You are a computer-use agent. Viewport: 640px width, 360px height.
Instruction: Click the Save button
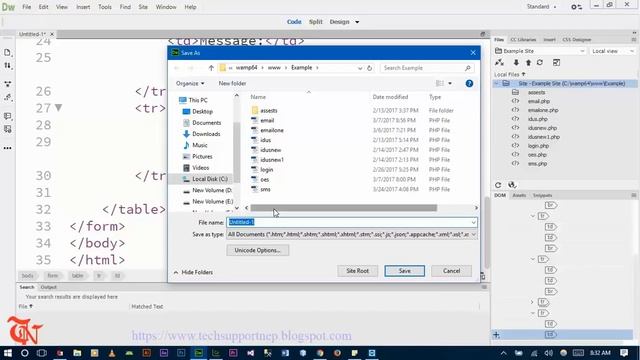tap(404, 271)
